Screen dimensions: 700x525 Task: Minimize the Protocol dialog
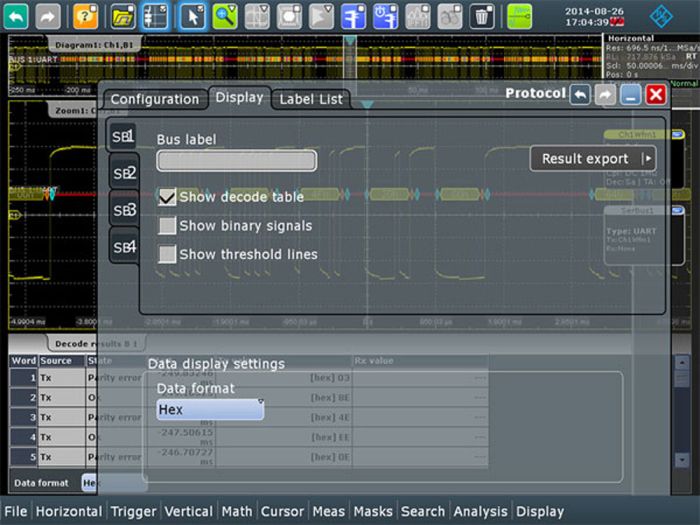[630, 95]
